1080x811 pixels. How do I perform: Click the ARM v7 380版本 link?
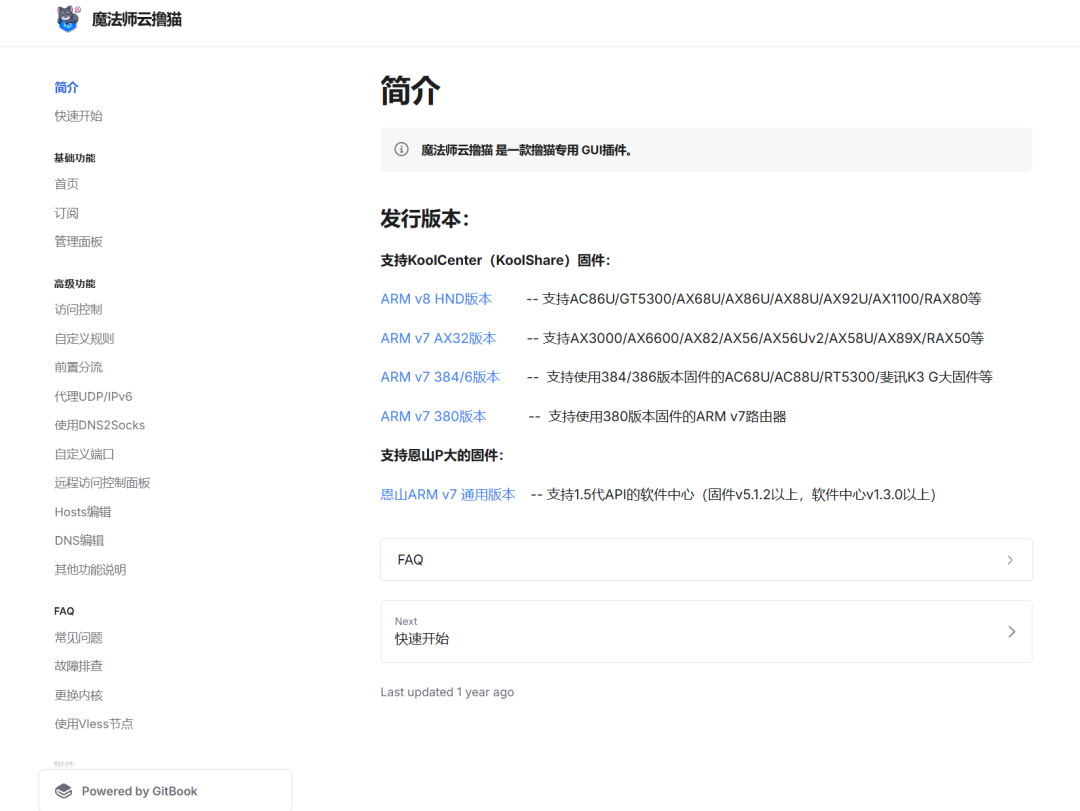click(433, 416)
